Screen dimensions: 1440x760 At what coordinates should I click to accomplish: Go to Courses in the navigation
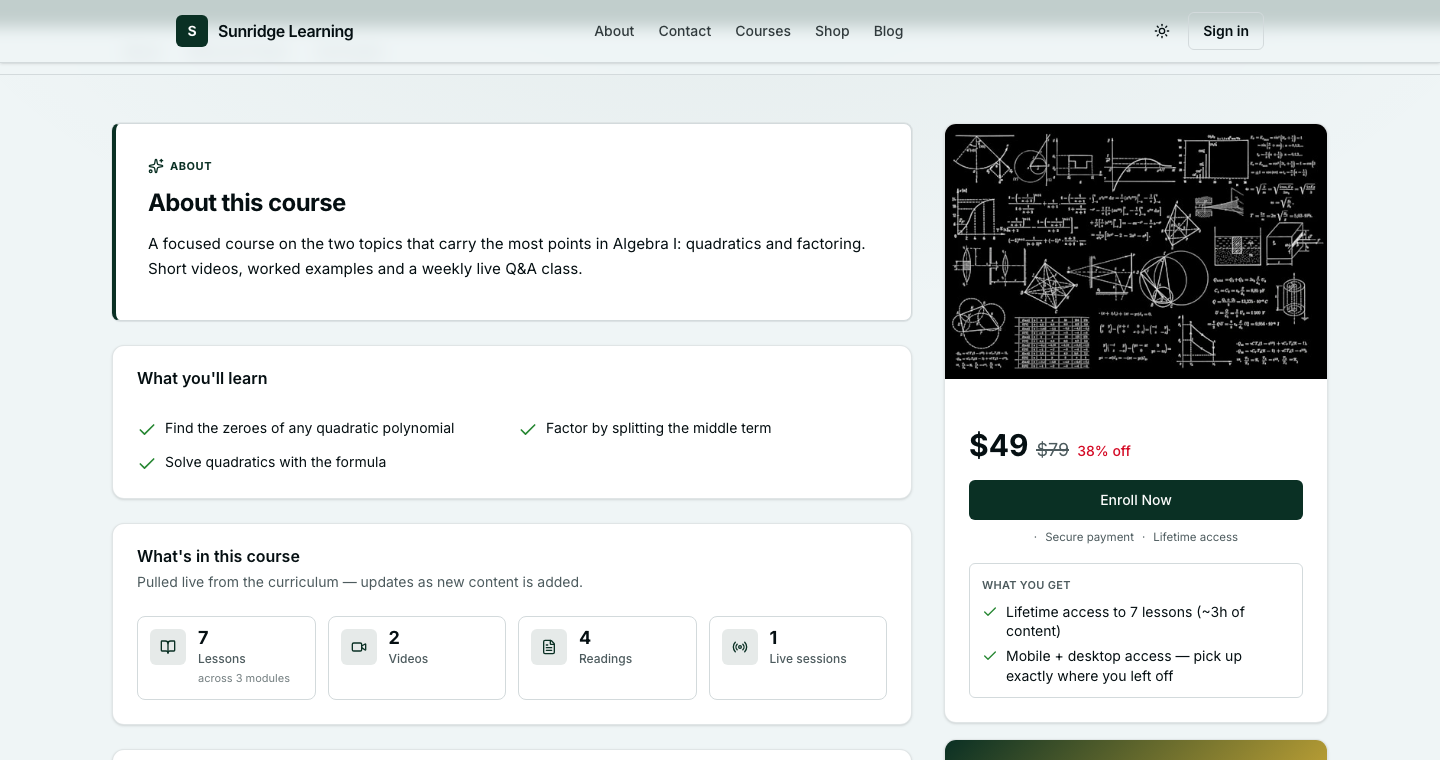[x=763, y=31]
